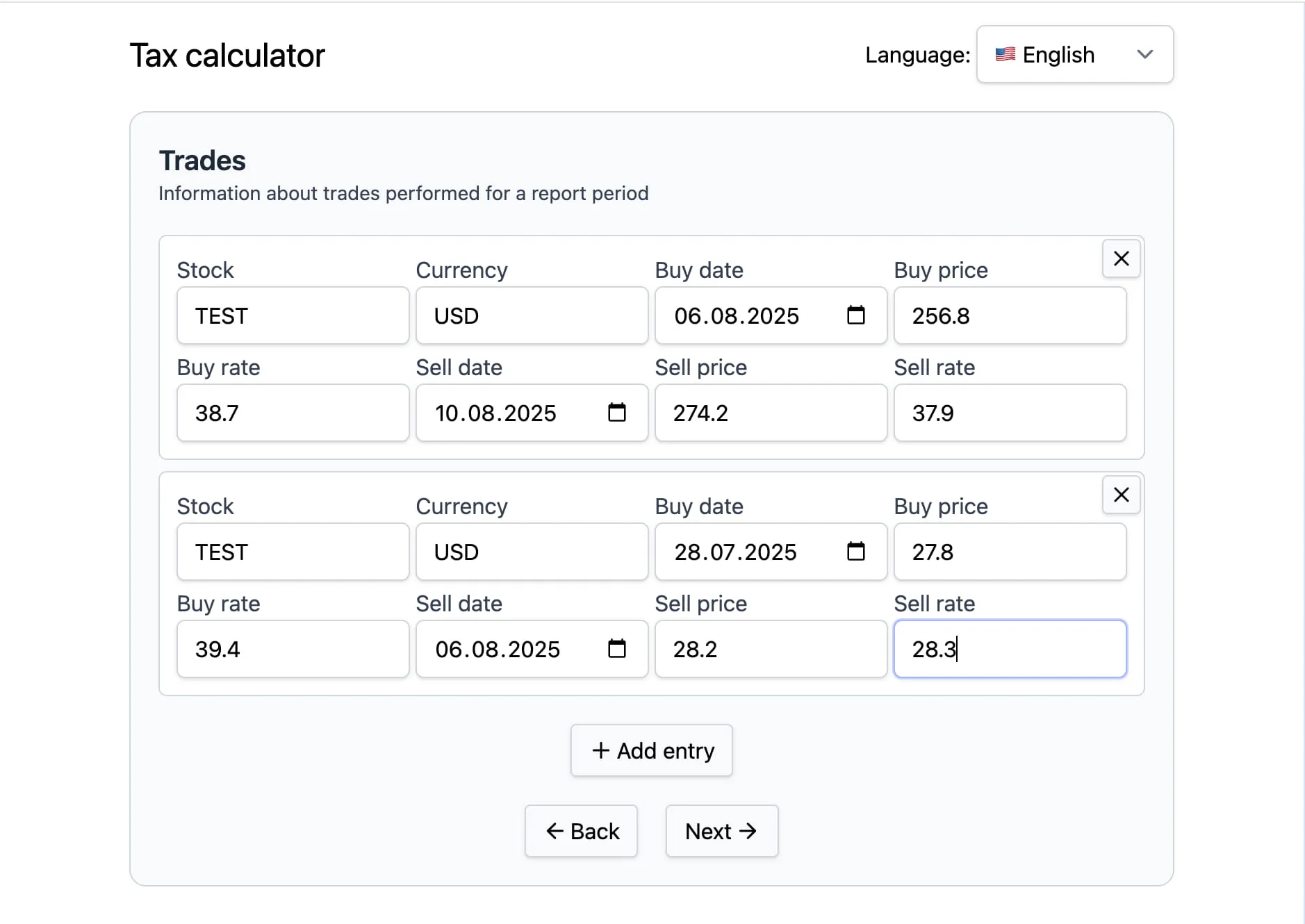Expand the language selector chevron
1305x924 pixels.
pos(1146,54)
